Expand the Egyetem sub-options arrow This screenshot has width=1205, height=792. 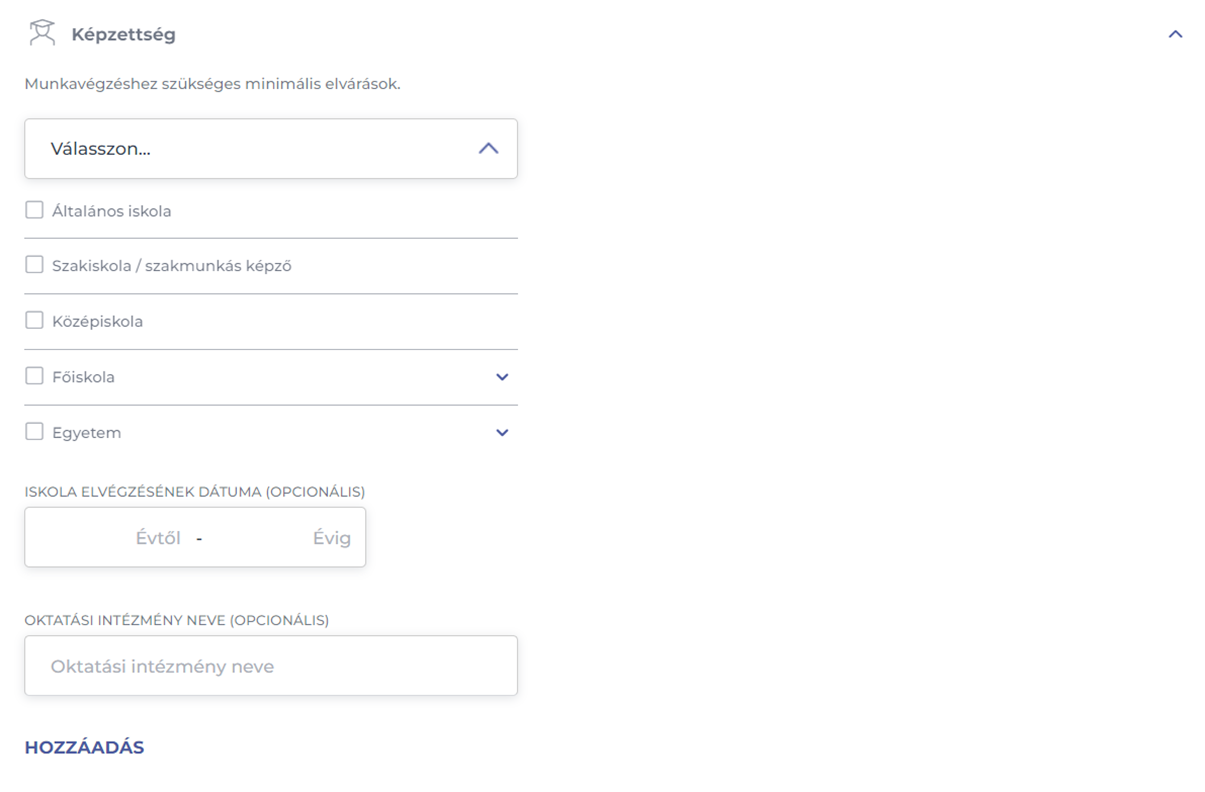point(502,433)
